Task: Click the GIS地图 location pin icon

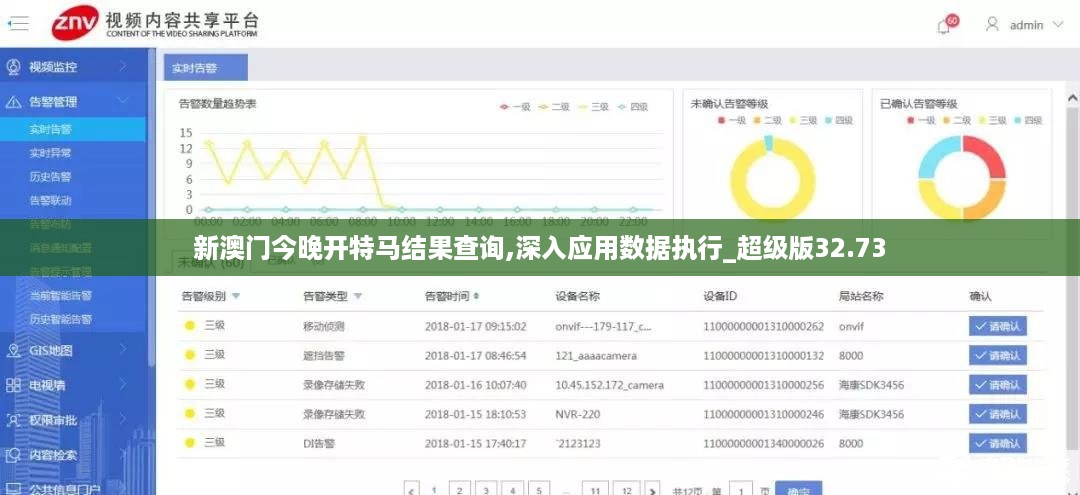Action: pos(14,351)
